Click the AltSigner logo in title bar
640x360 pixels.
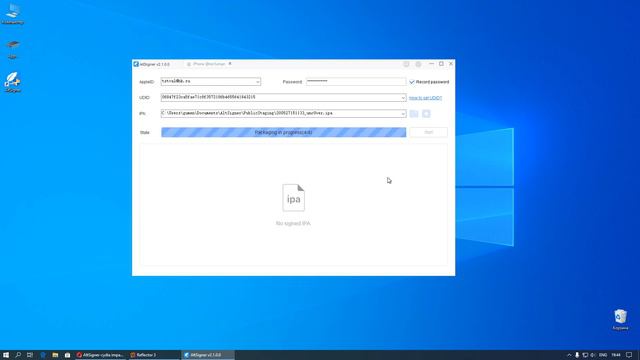(x=136, y=64)
